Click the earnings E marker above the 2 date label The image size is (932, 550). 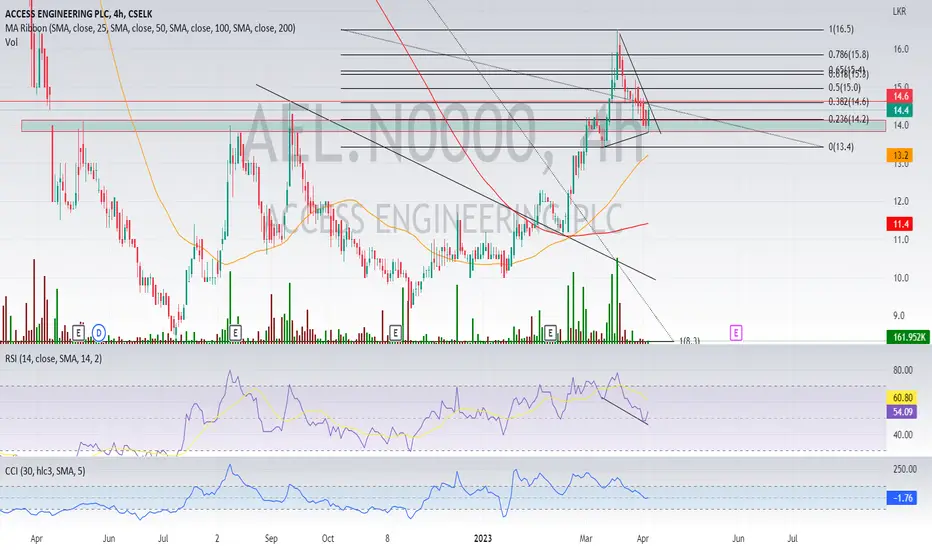[235, 333]
